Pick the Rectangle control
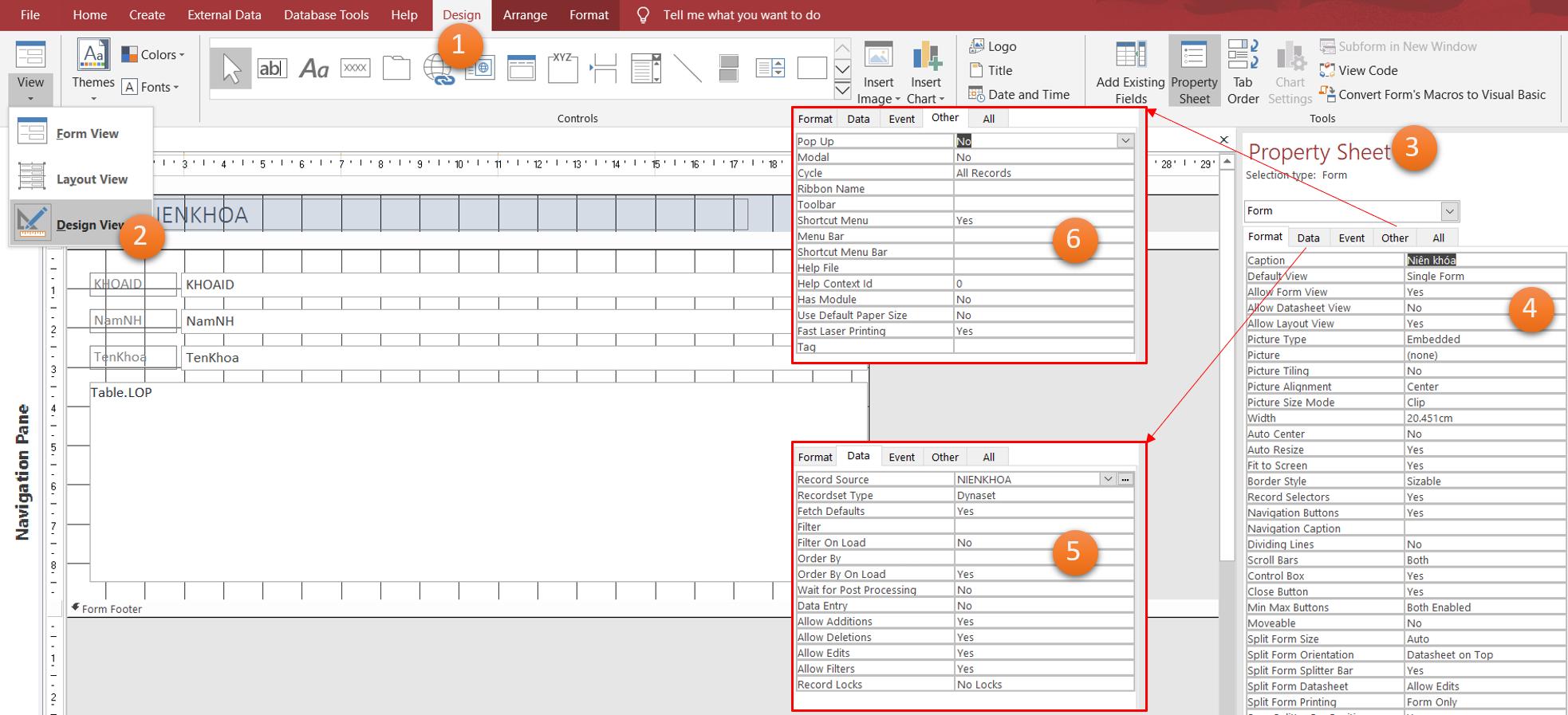Image resolution: width=1568 pixels, height=715 pixels. [x=811, y=69]
